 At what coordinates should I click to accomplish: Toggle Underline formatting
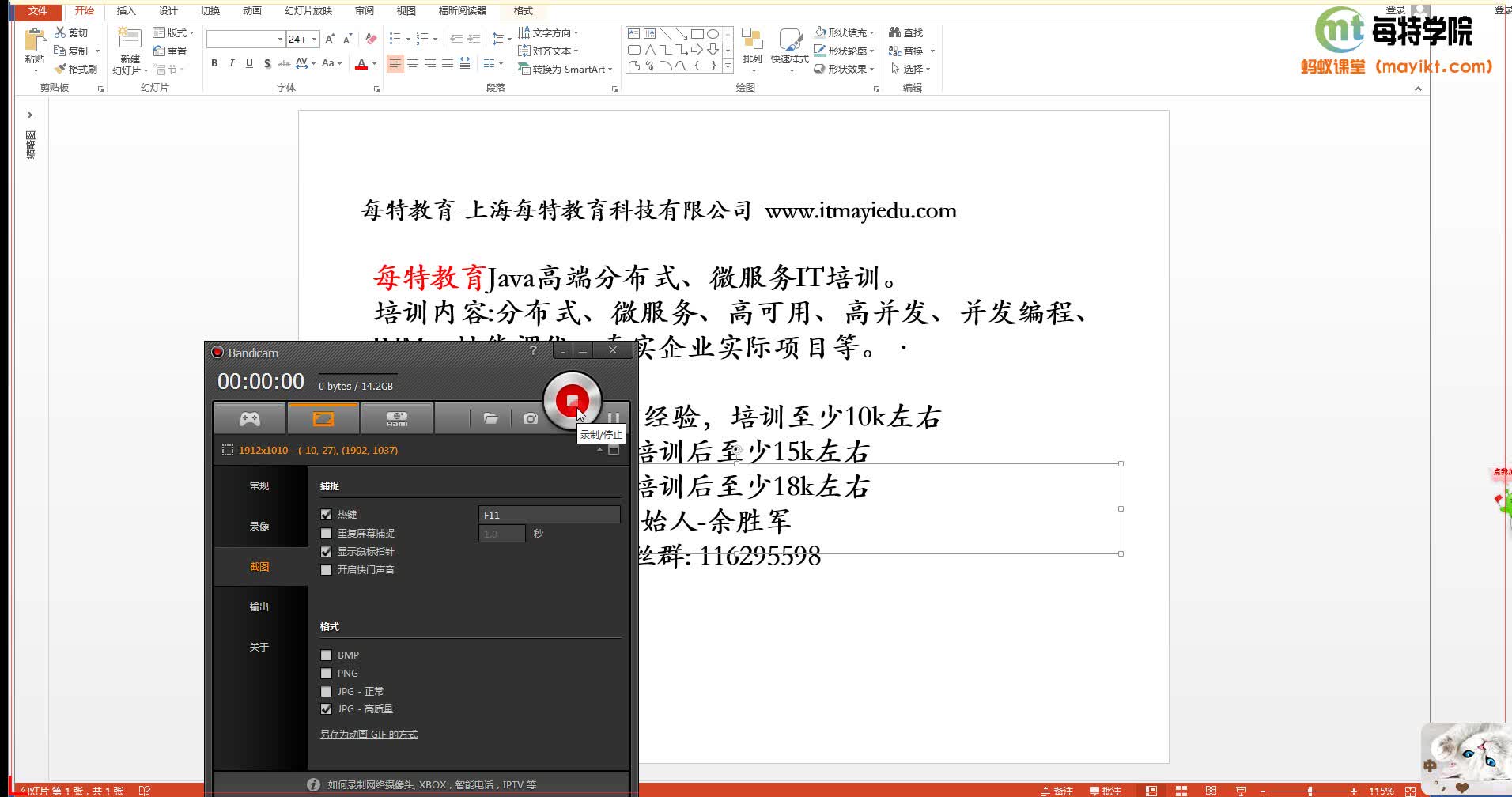pyautogui.click(x=249, y=63)
